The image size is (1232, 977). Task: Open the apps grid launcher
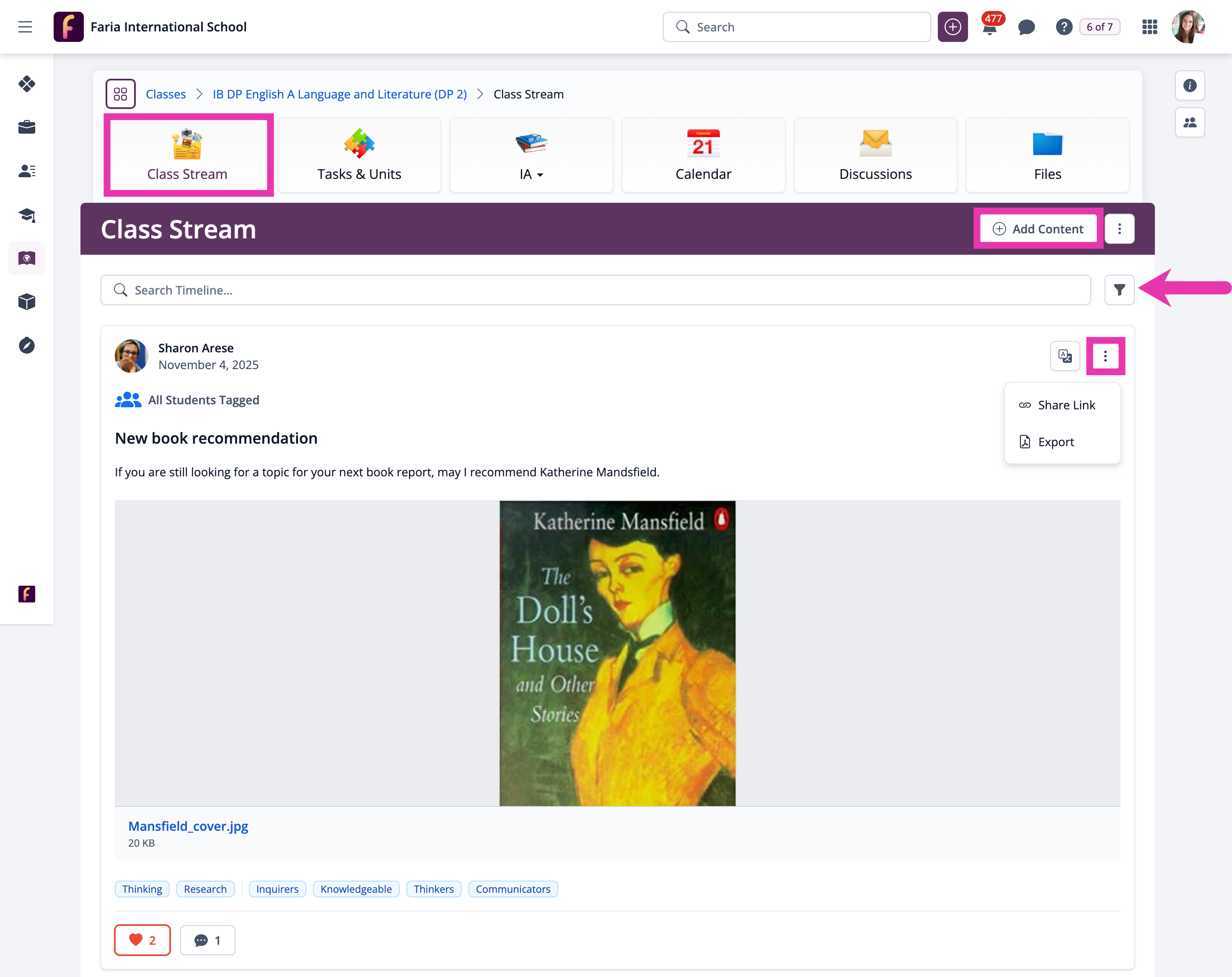tap(1150, 27)
